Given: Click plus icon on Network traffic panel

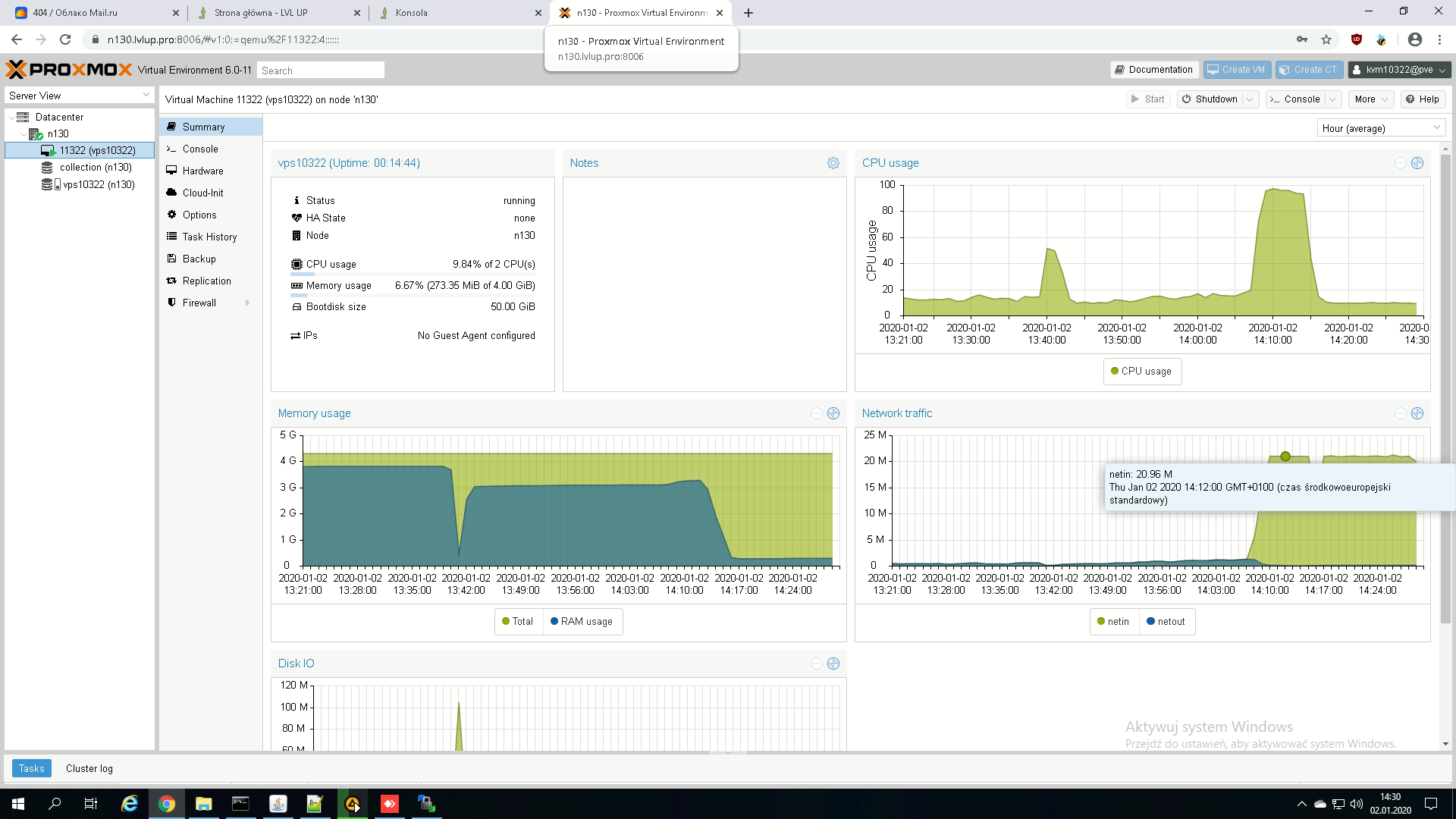Looking at the screenshot, I should (x=1417, y=413).
